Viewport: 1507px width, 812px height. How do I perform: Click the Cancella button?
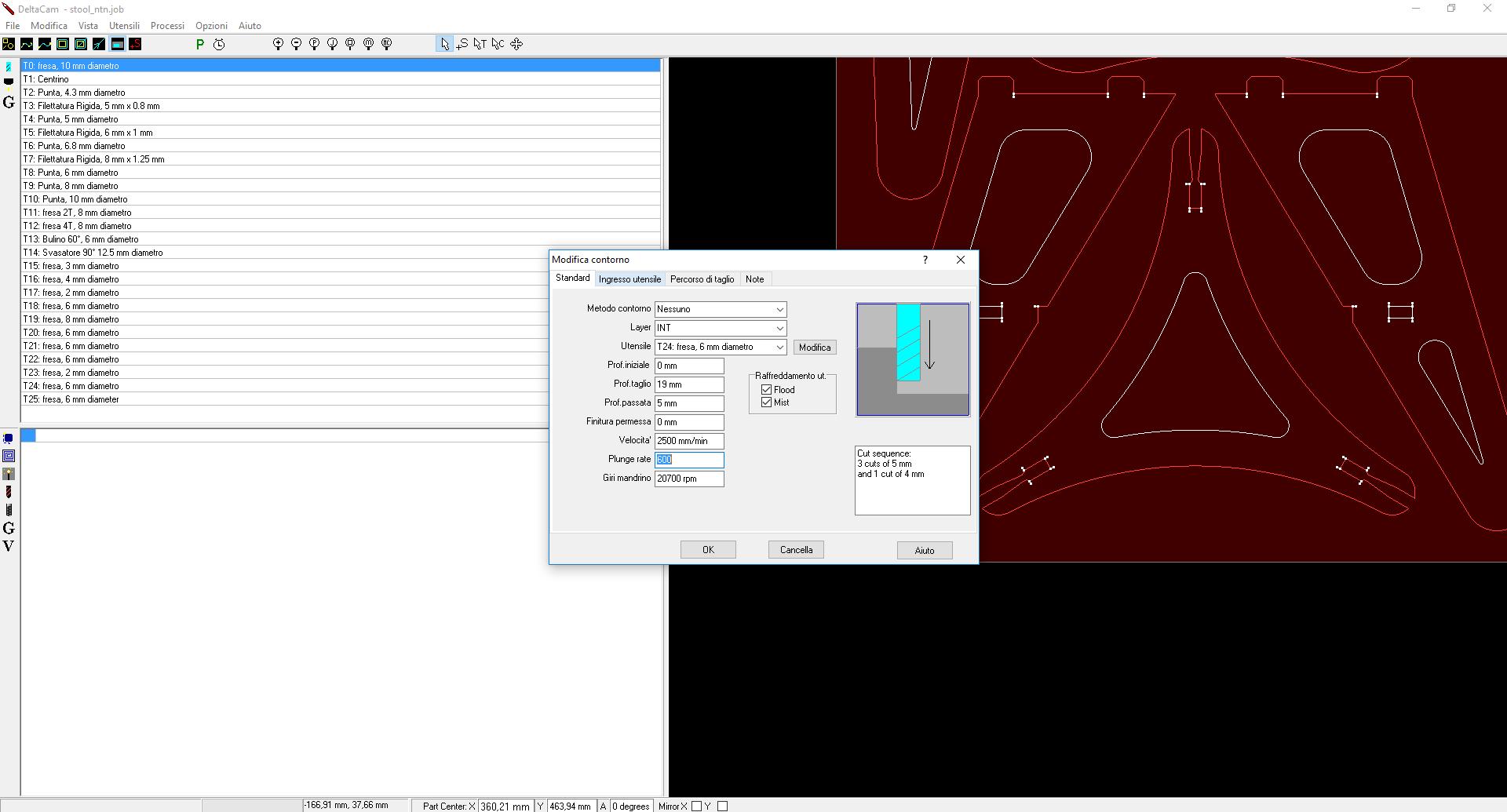point(796,550)
